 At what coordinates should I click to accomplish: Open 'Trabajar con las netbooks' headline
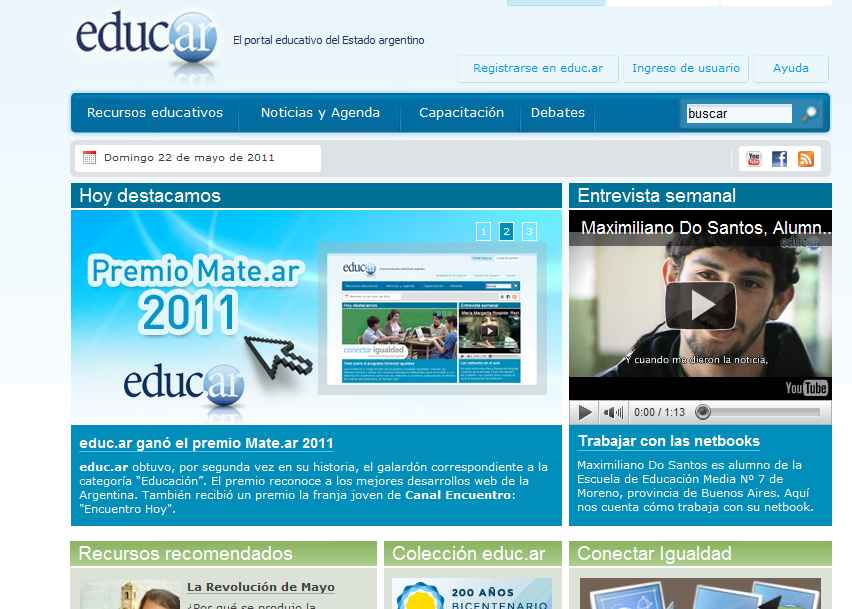pos(668,441)
